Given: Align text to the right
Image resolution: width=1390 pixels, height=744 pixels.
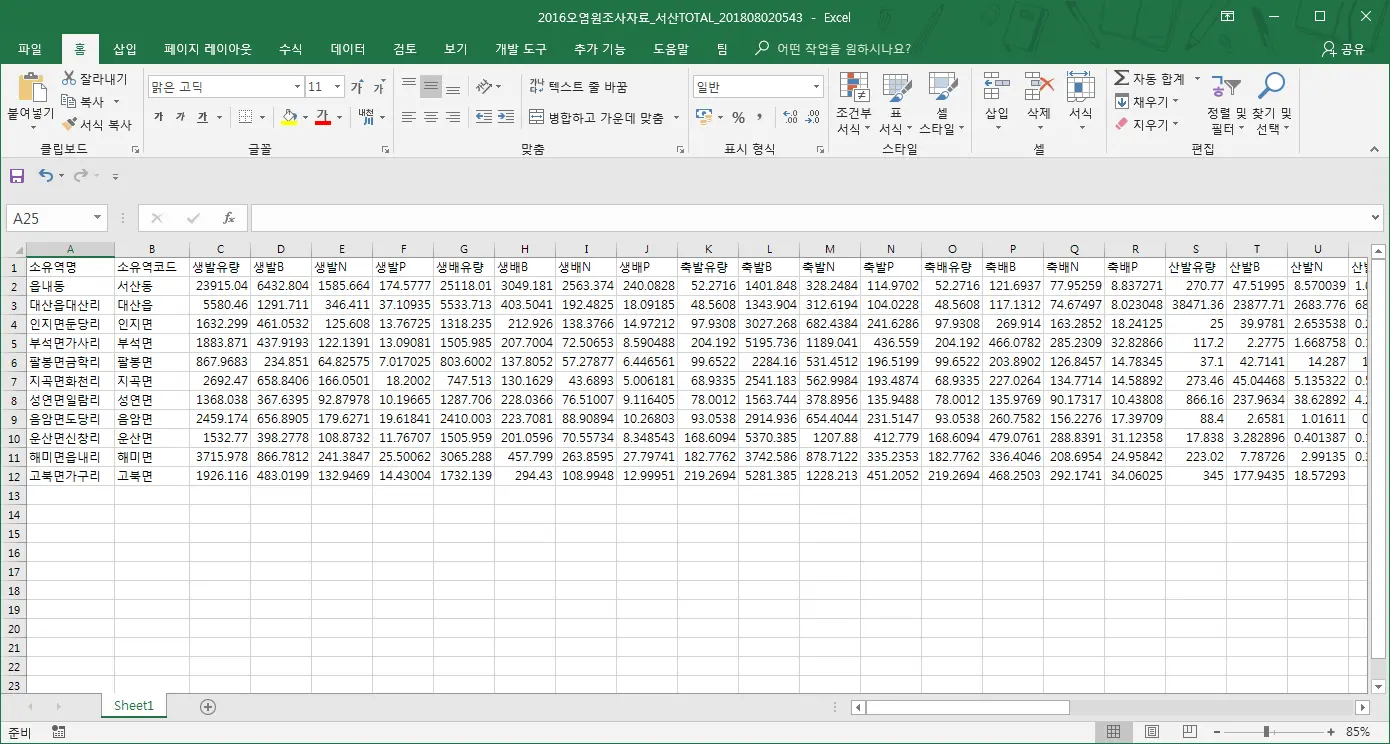Looking at the screenshot, I should 453,117.
